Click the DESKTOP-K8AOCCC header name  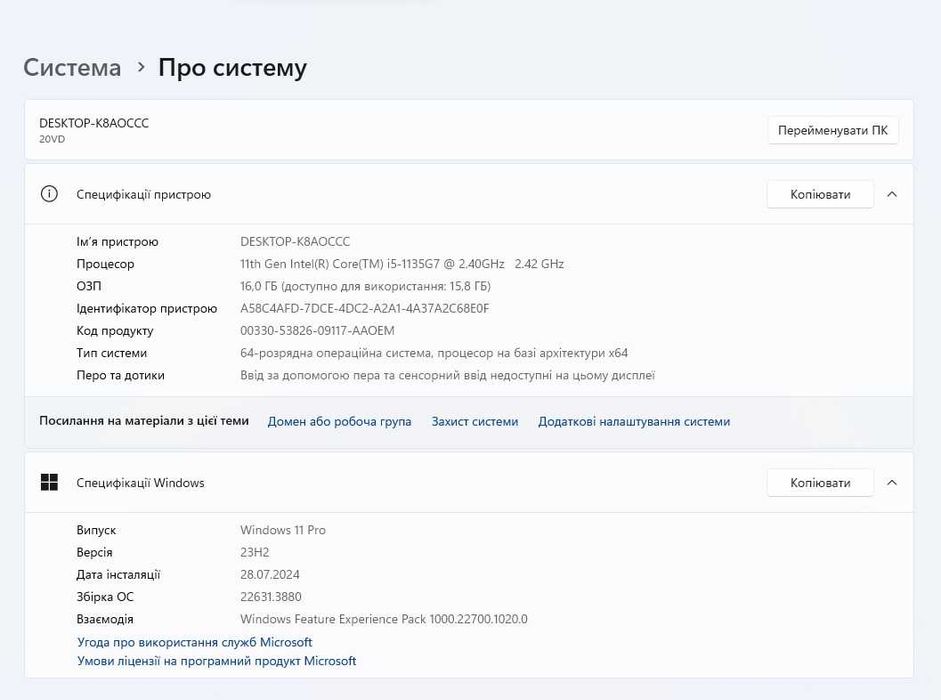pyautogui.click(x=94, y=123)
